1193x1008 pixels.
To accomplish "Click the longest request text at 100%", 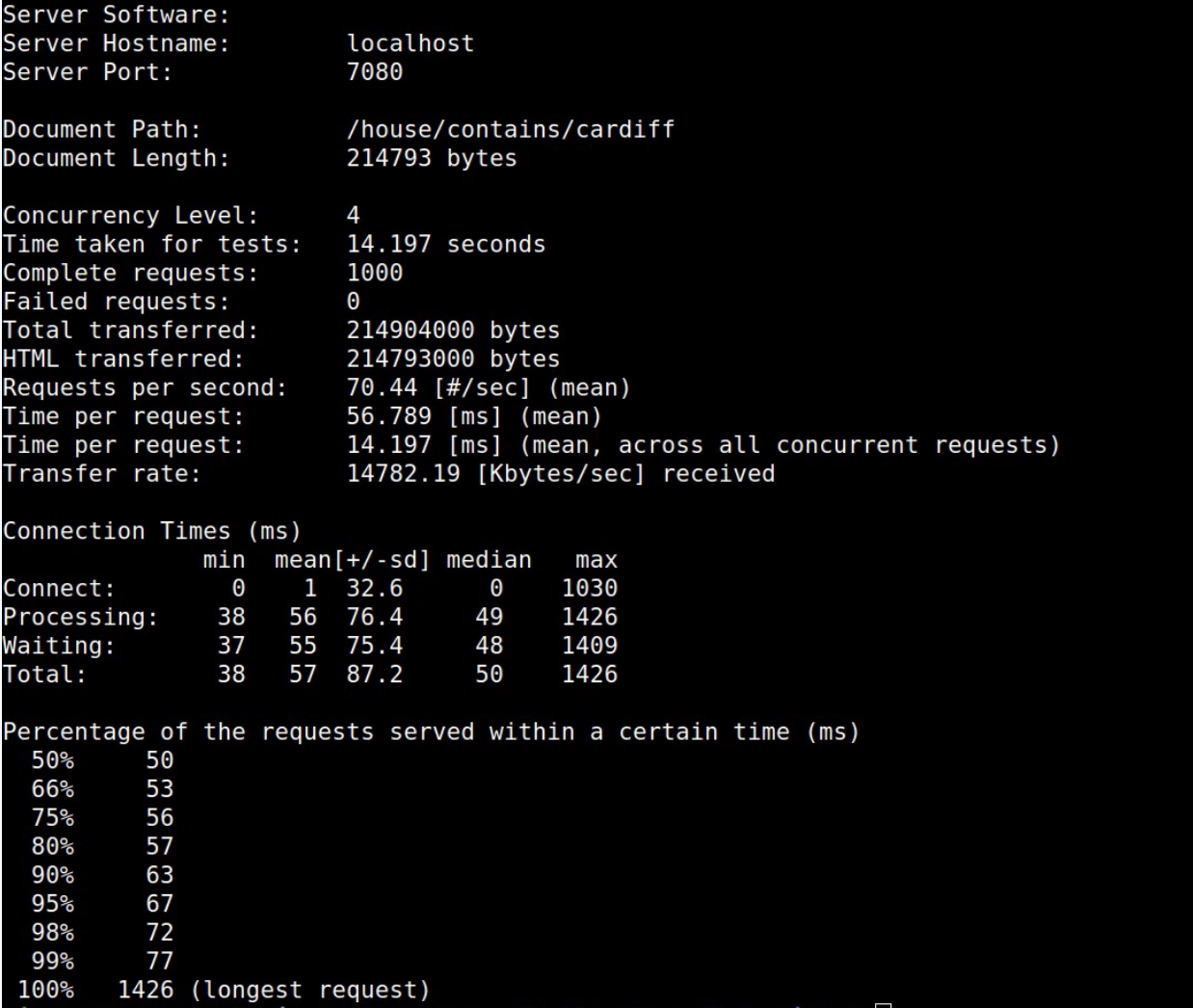I will (x=310, y=990).
